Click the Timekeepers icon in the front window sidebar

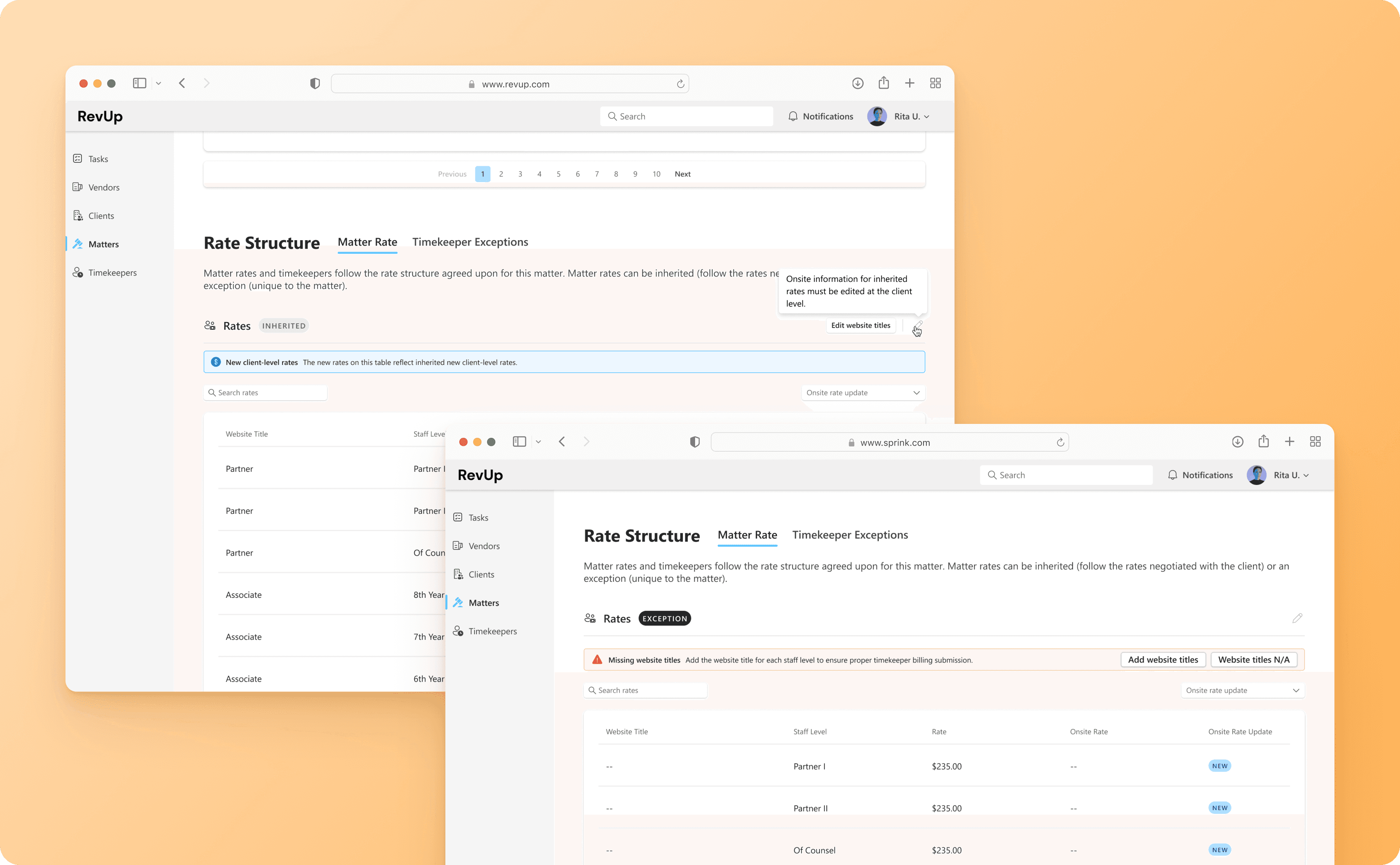coord(458,631)
